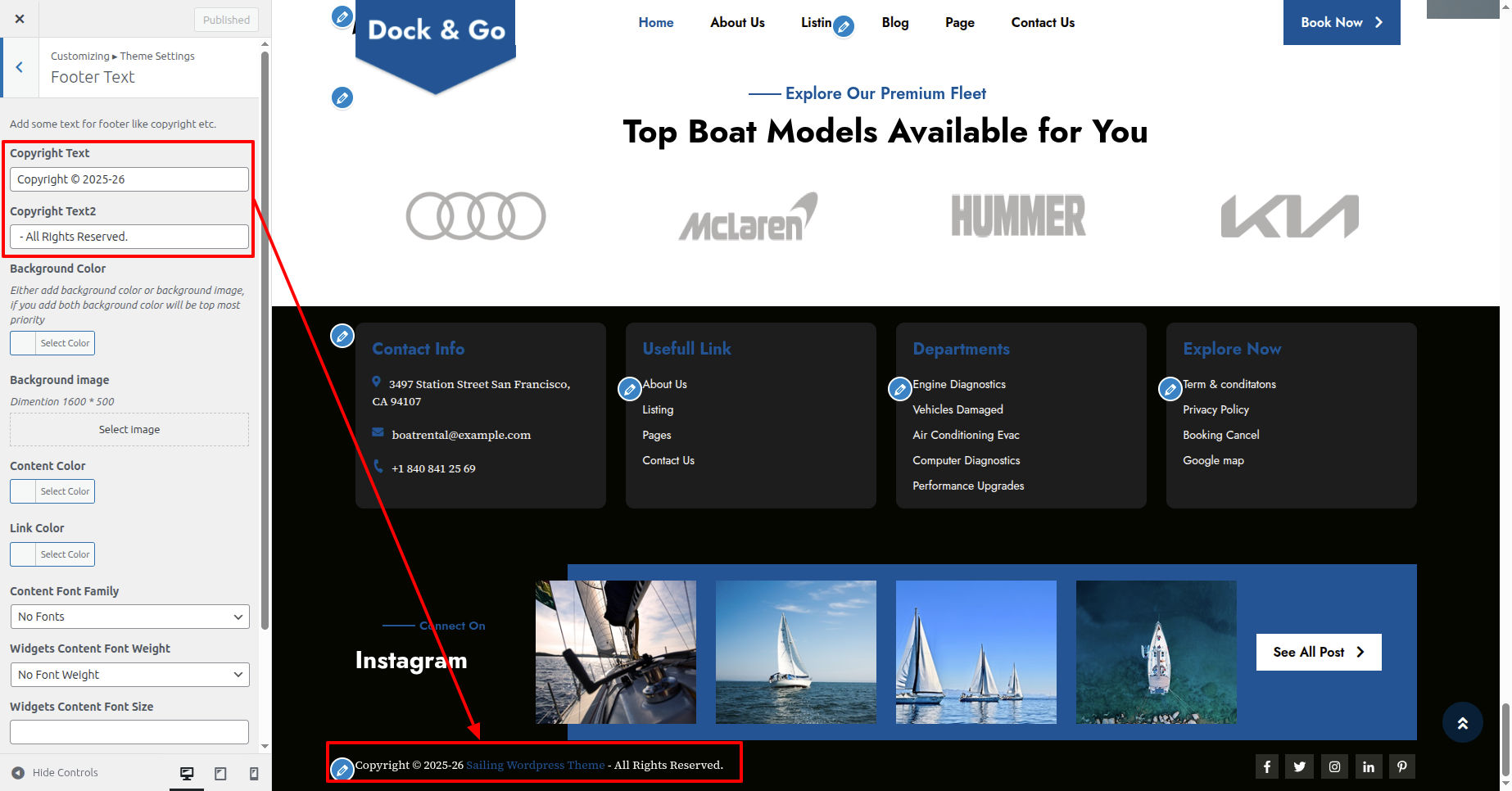The width and height of the screenshot is (1512, 791).
Task: Click into the Copyright Text field
Action: [129, 179]
